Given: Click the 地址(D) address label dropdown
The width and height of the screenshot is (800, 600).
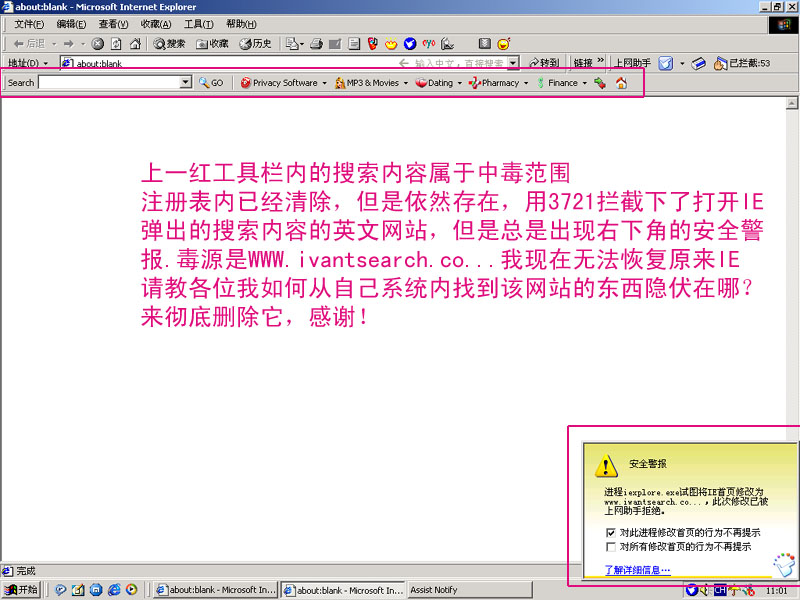Looking at the screenshot, I should (x=28, y=63).
